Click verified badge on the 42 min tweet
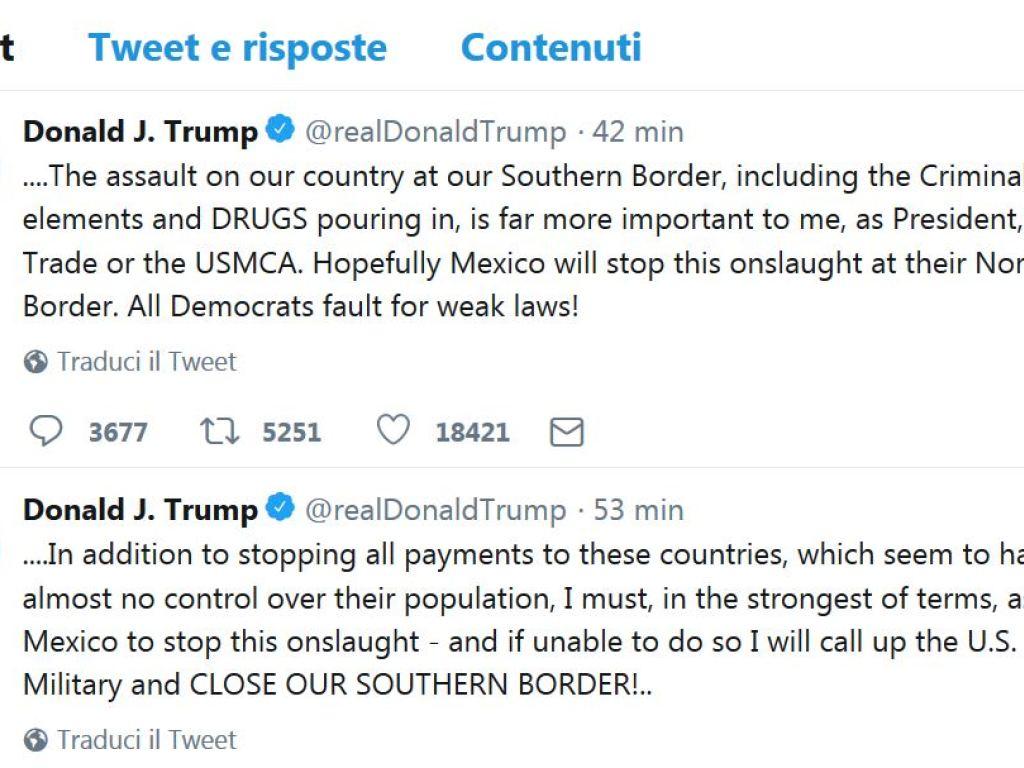Image resolution: width=1024 pixels, height=768 pixels. click(280, 130)
